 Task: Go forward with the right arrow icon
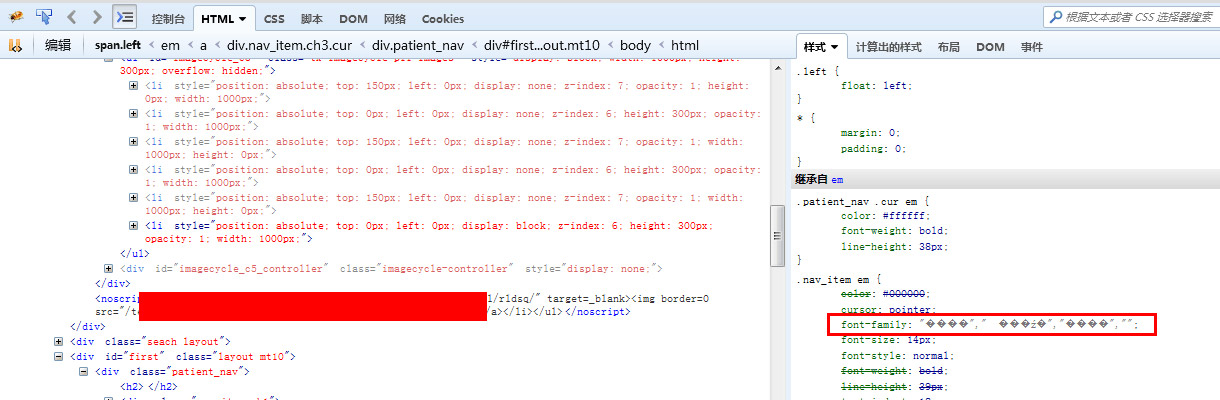point(97,17)
